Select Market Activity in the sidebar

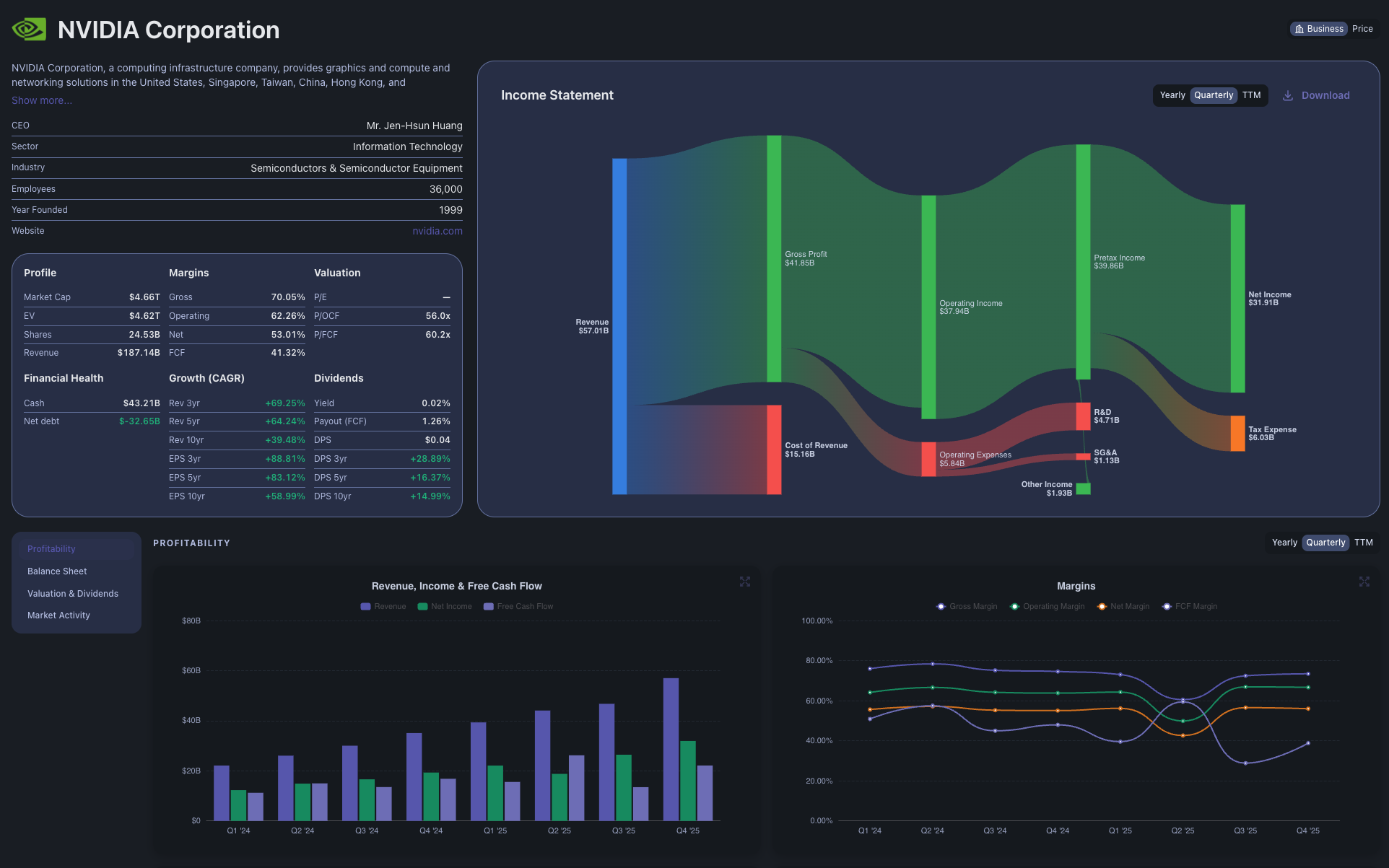58,615
